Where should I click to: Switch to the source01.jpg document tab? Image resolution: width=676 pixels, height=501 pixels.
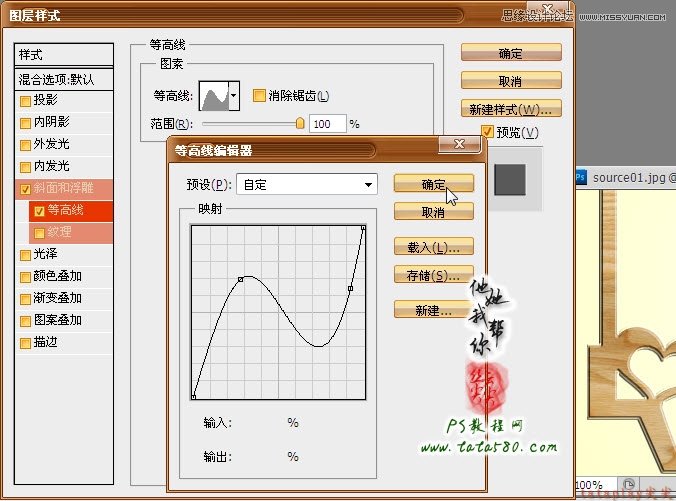(626, 177)
